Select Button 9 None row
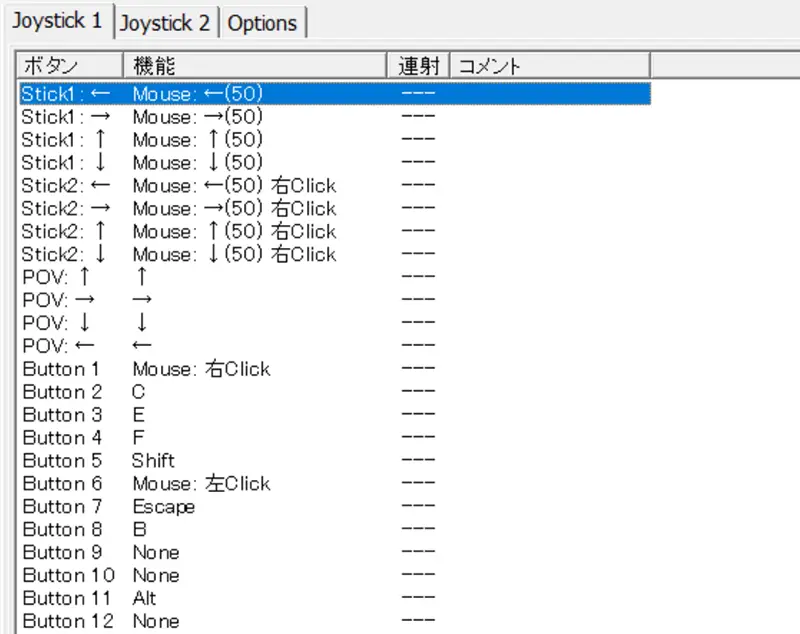 point(335,552)
